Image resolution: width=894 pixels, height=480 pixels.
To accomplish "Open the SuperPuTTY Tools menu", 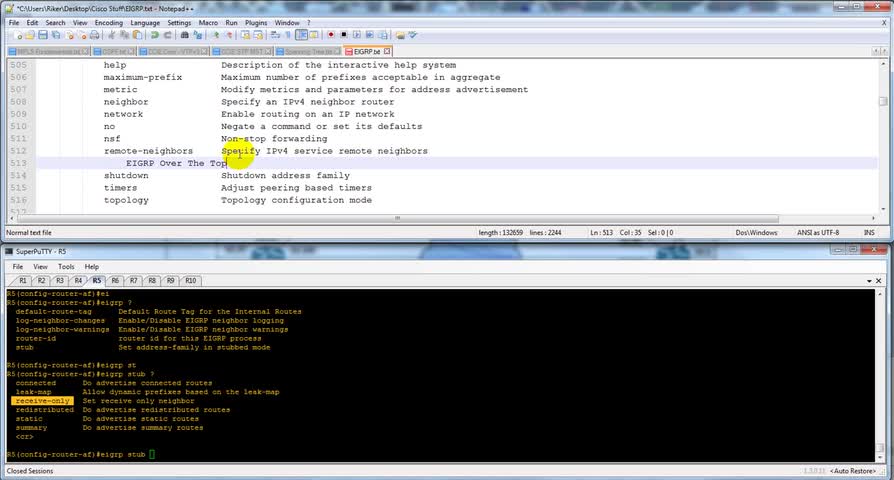I will [66, 267].
